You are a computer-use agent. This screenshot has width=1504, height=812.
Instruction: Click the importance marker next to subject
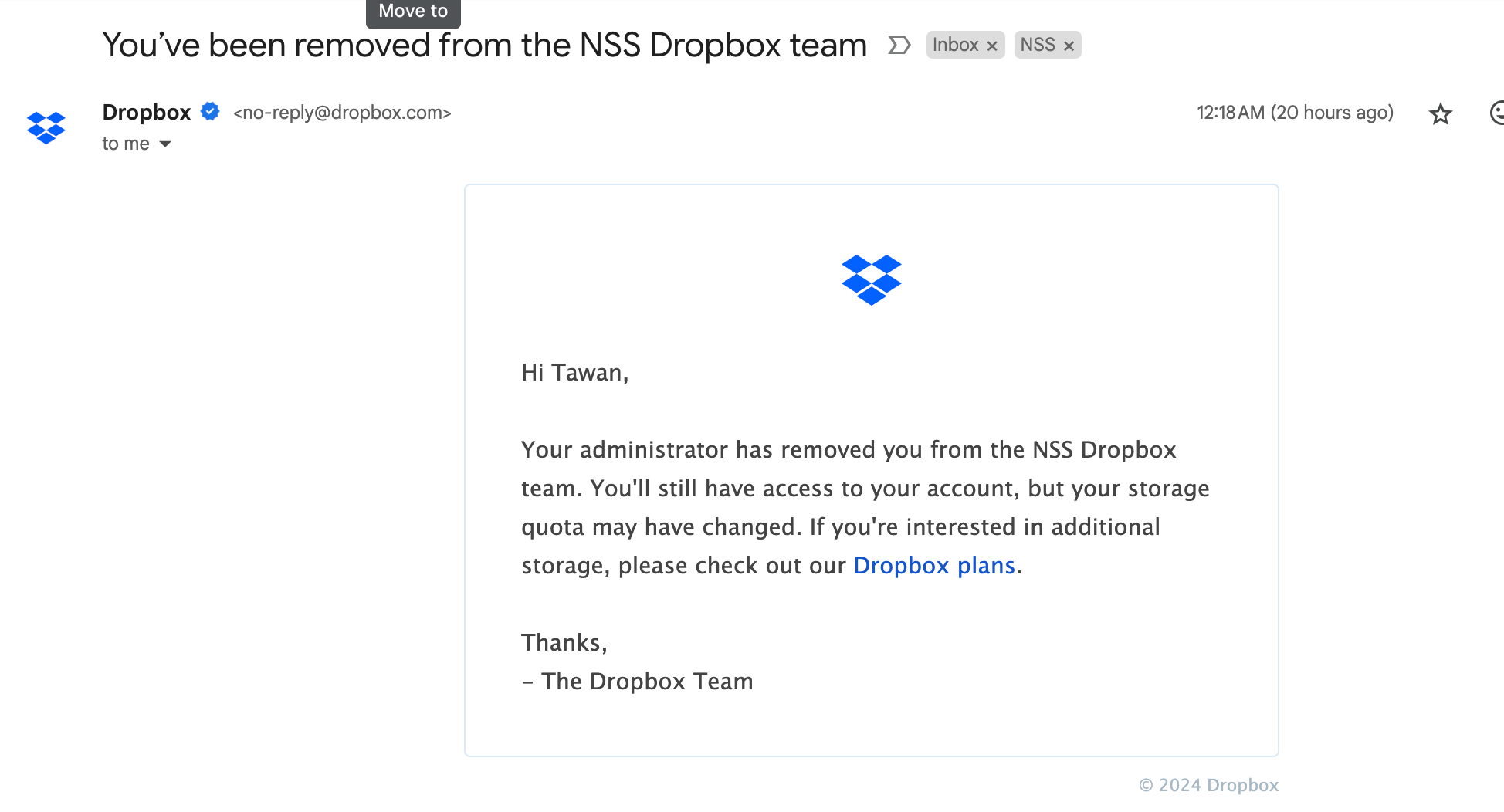(x=899, y=45)
